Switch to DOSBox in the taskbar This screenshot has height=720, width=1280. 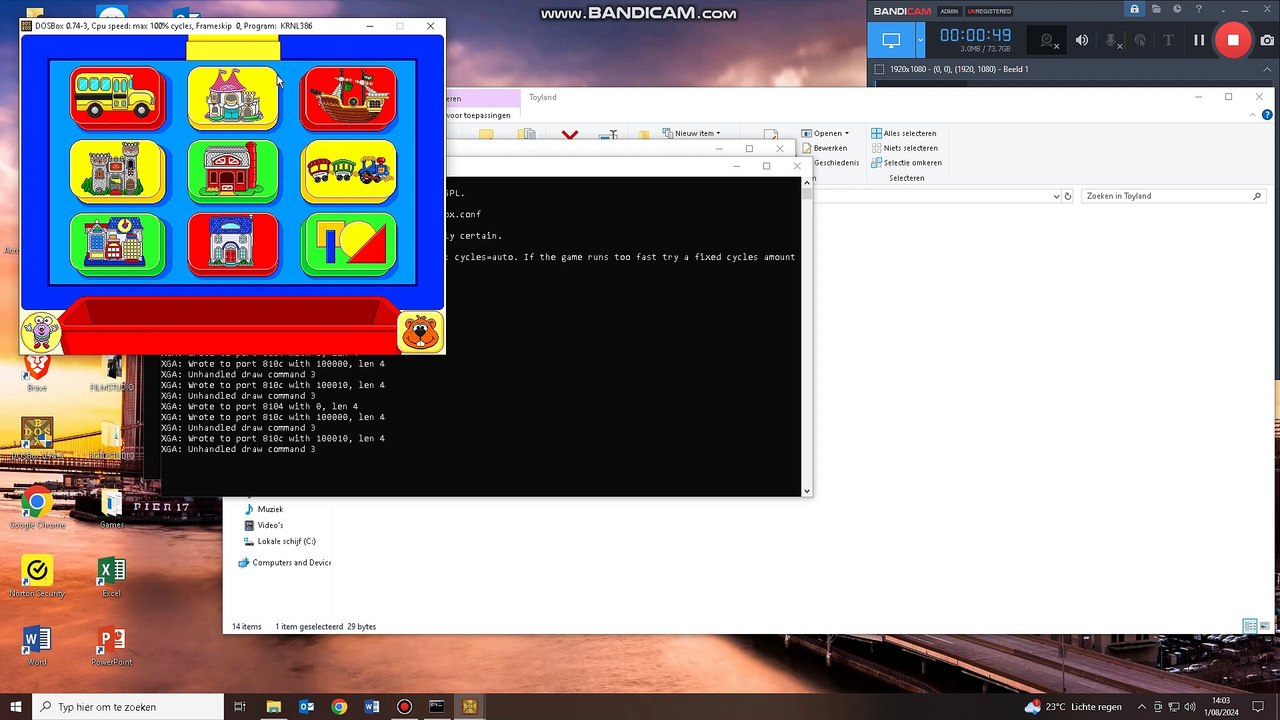pos(469,706)
